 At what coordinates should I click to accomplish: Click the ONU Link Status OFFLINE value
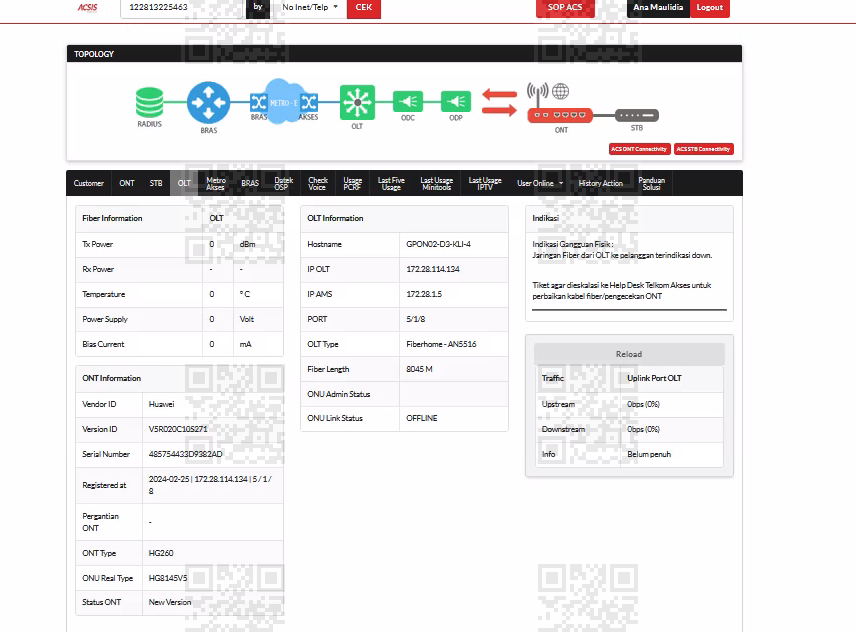(x=422, y=418)
